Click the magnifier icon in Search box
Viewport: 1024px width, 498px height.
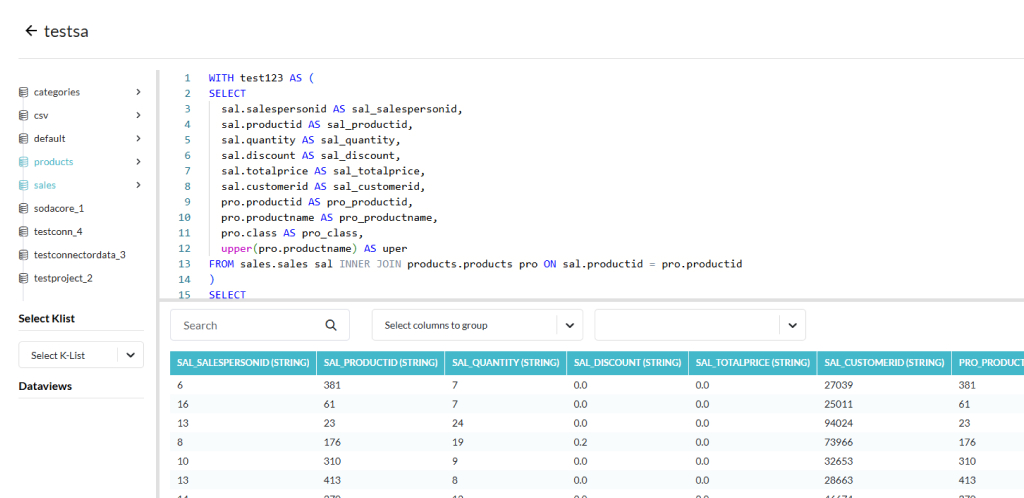[x=331, y=325]
